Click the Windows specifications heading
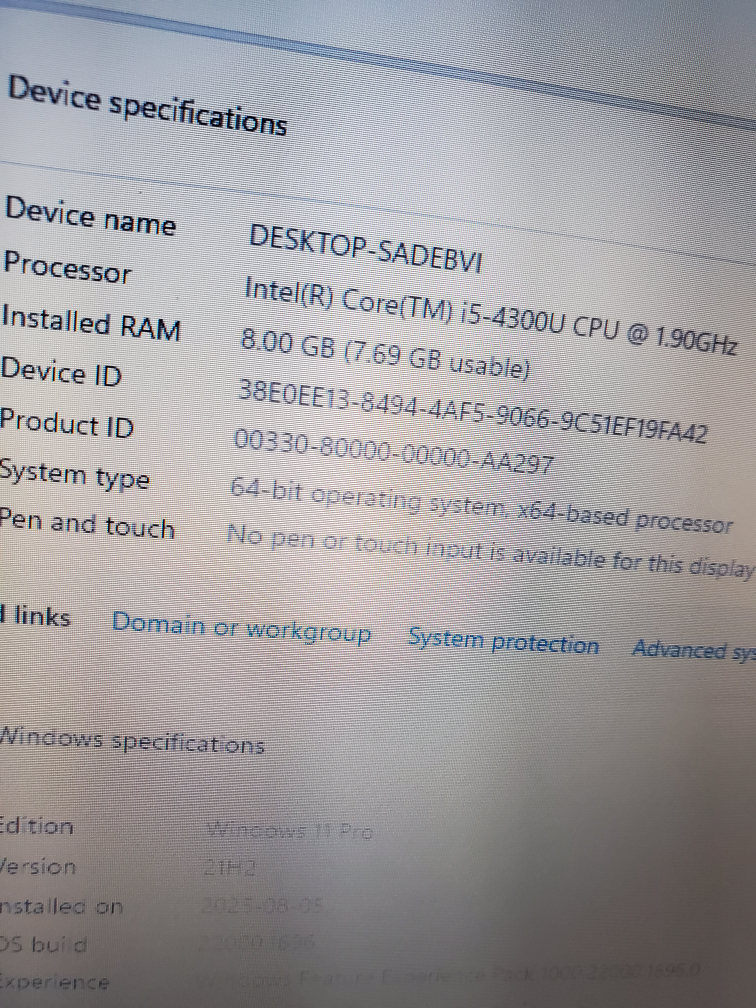This screenshot has height=1008, width=756. [x=131, y=742]
